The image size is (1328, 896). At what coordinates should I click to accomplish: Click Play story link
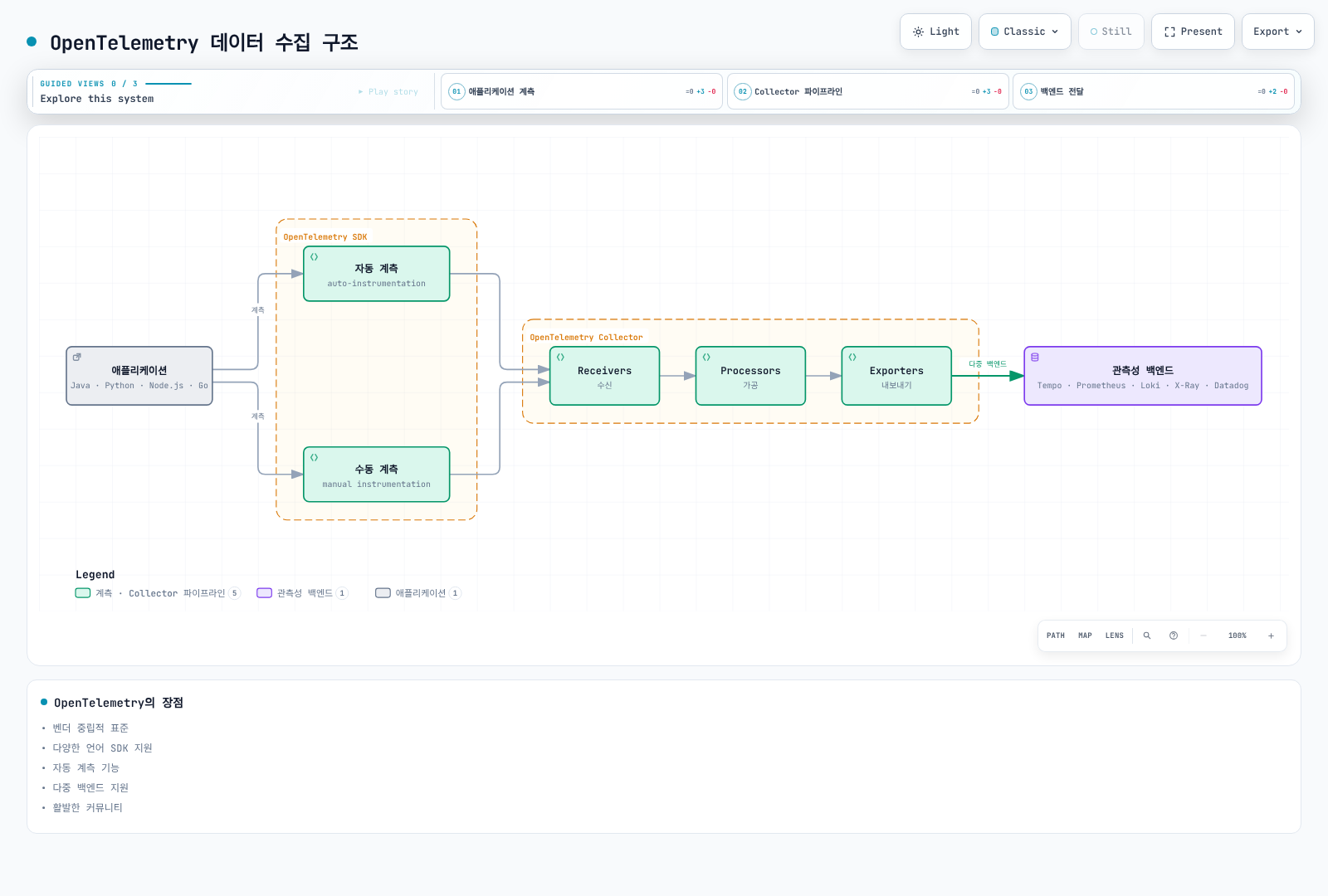tap(388, 92)
